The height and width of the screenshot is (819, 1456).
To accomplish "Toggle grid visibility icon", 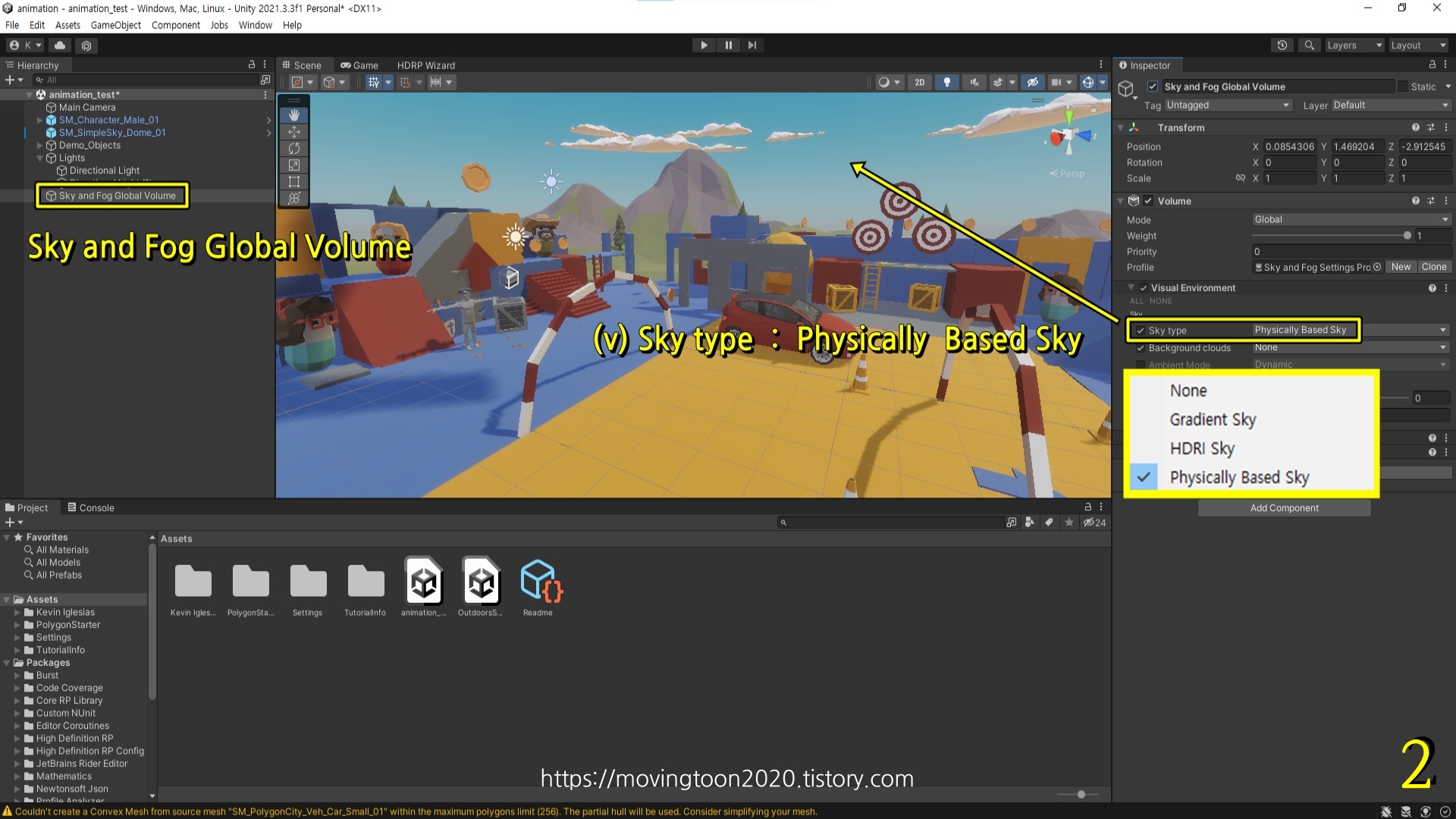I will [x=374, y=83].
